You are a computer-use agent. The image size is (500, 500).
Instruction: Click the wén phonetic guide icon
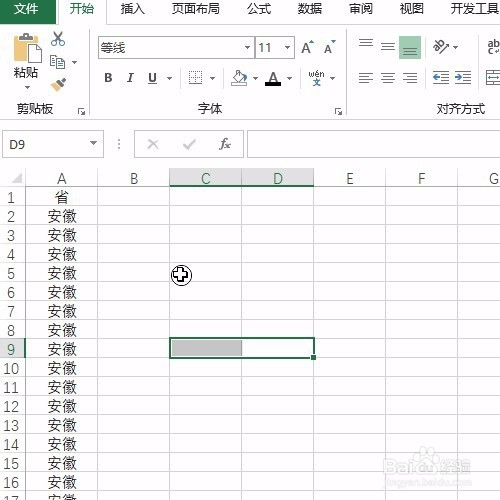pyautogui.click(x=316, y=78)
